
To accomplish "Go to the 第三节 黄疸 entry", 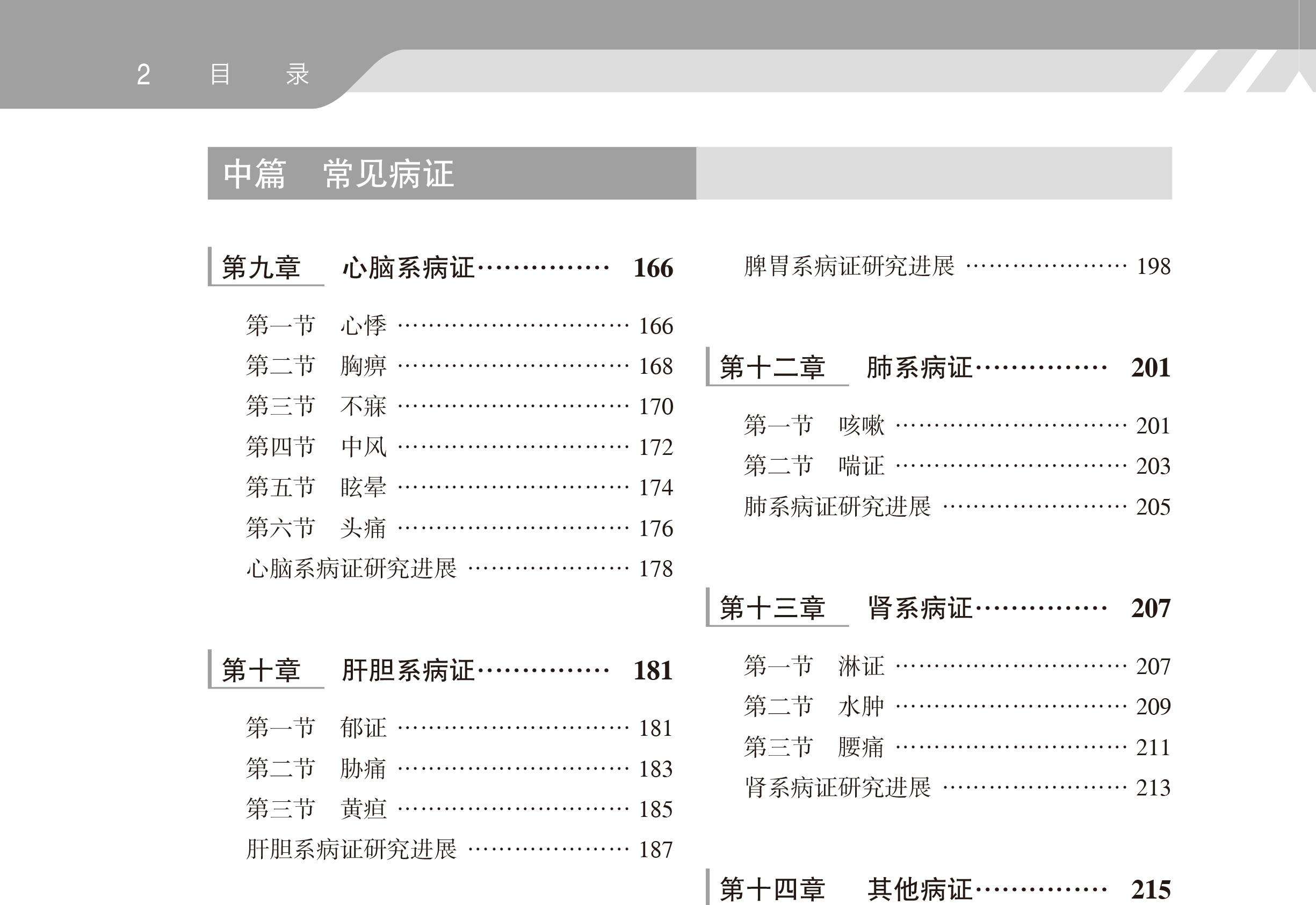I will (x=363, y=809).
